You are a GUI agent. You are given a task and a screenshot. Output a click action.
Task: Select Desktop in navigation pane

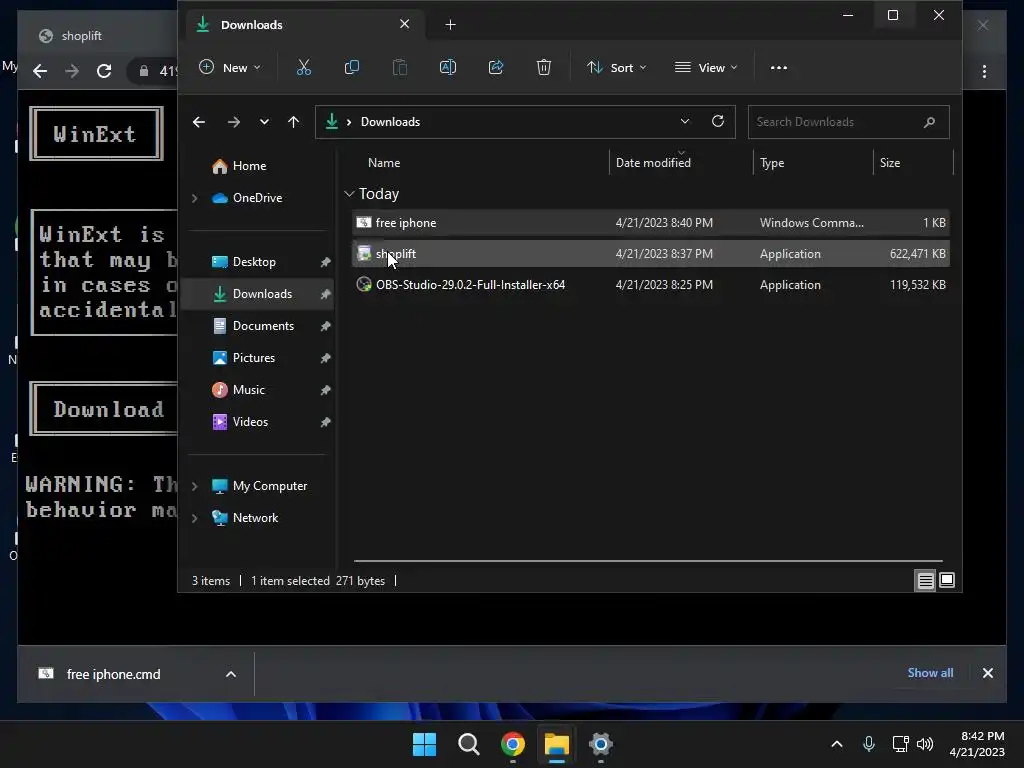coord(254,262)
